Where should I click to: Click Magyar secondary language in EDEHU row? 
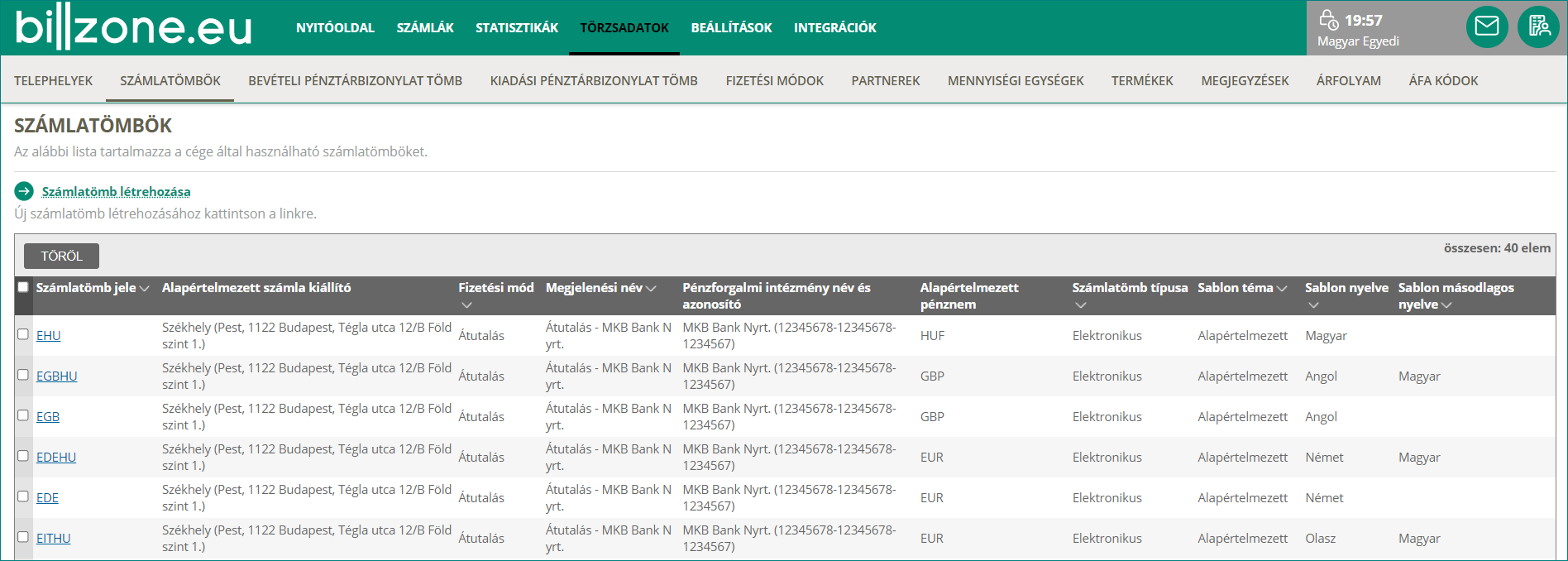point(1419,457)
